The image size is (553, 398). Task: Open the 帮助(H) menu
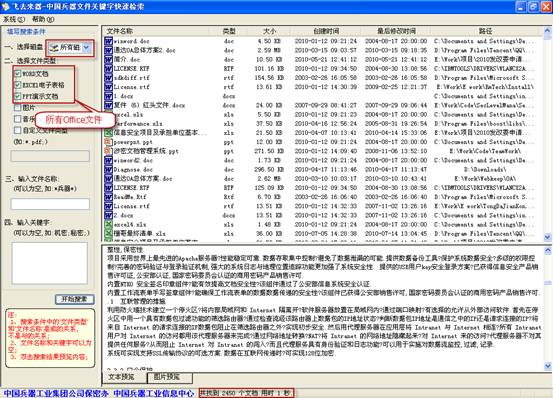(x=43, y=19)
